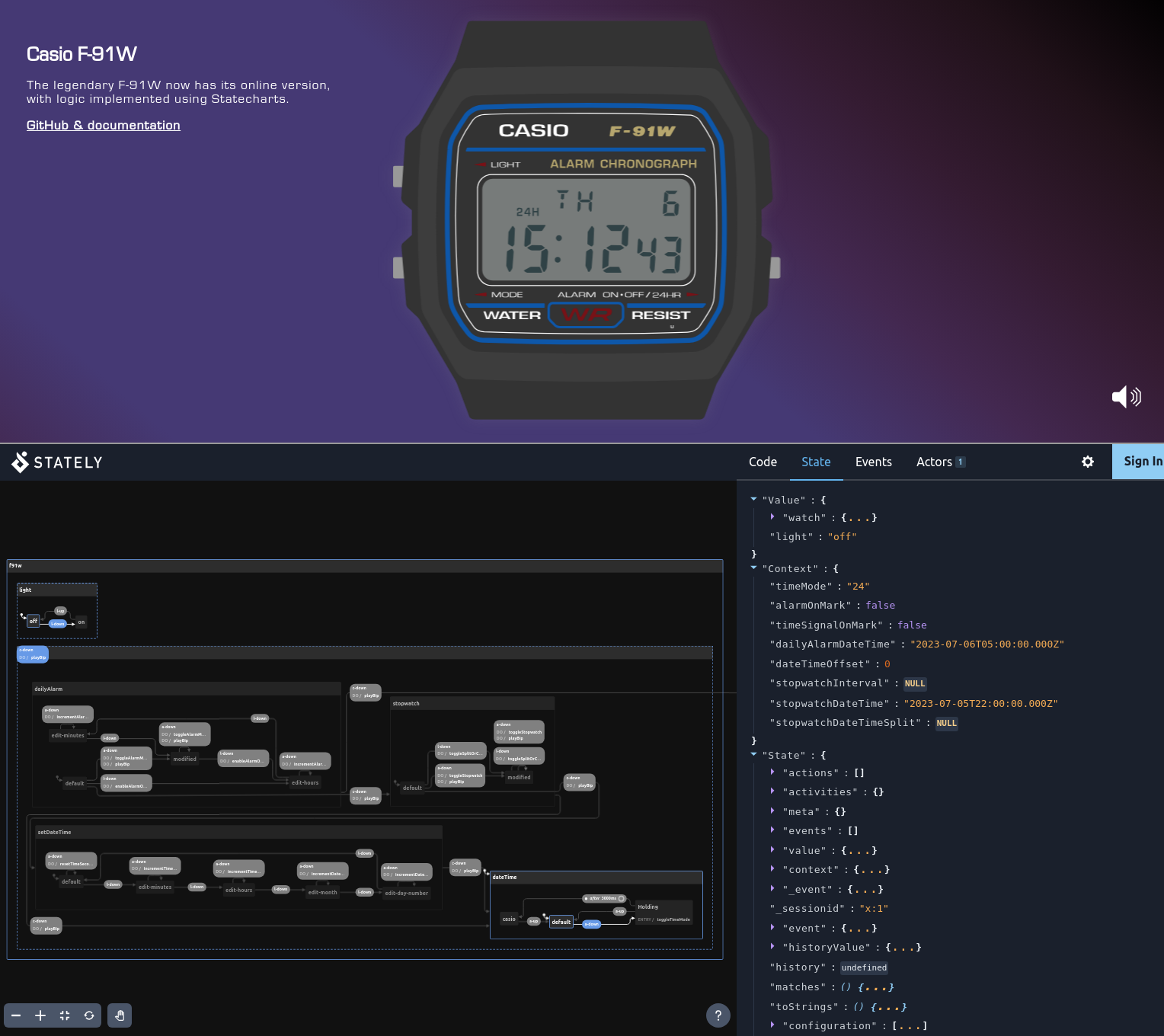Collapse the "Value" tree node
This screenshot has width=1164, height=1036.
[753, 500]
